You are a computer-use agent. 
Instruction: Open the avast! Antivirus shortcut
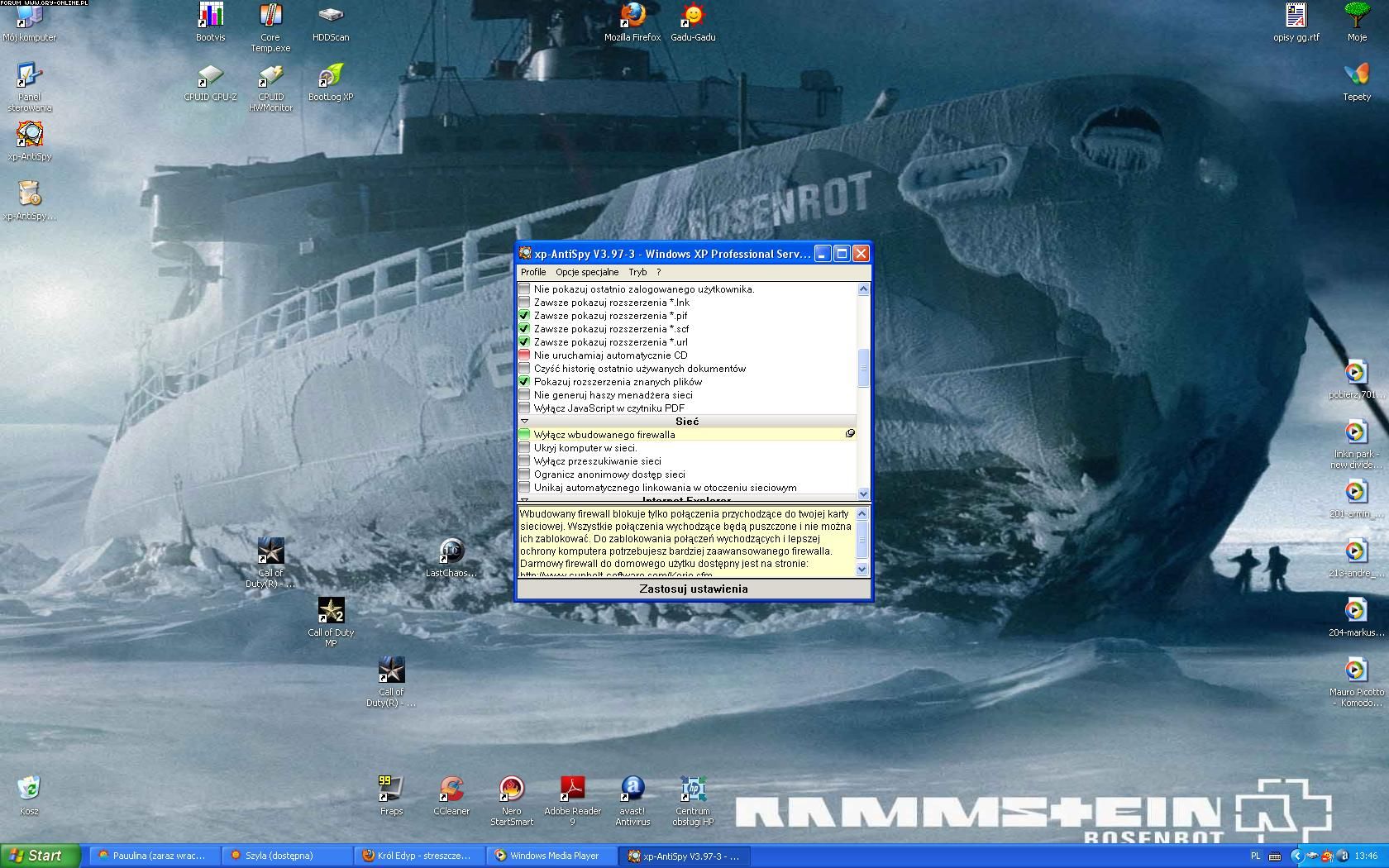632,801
